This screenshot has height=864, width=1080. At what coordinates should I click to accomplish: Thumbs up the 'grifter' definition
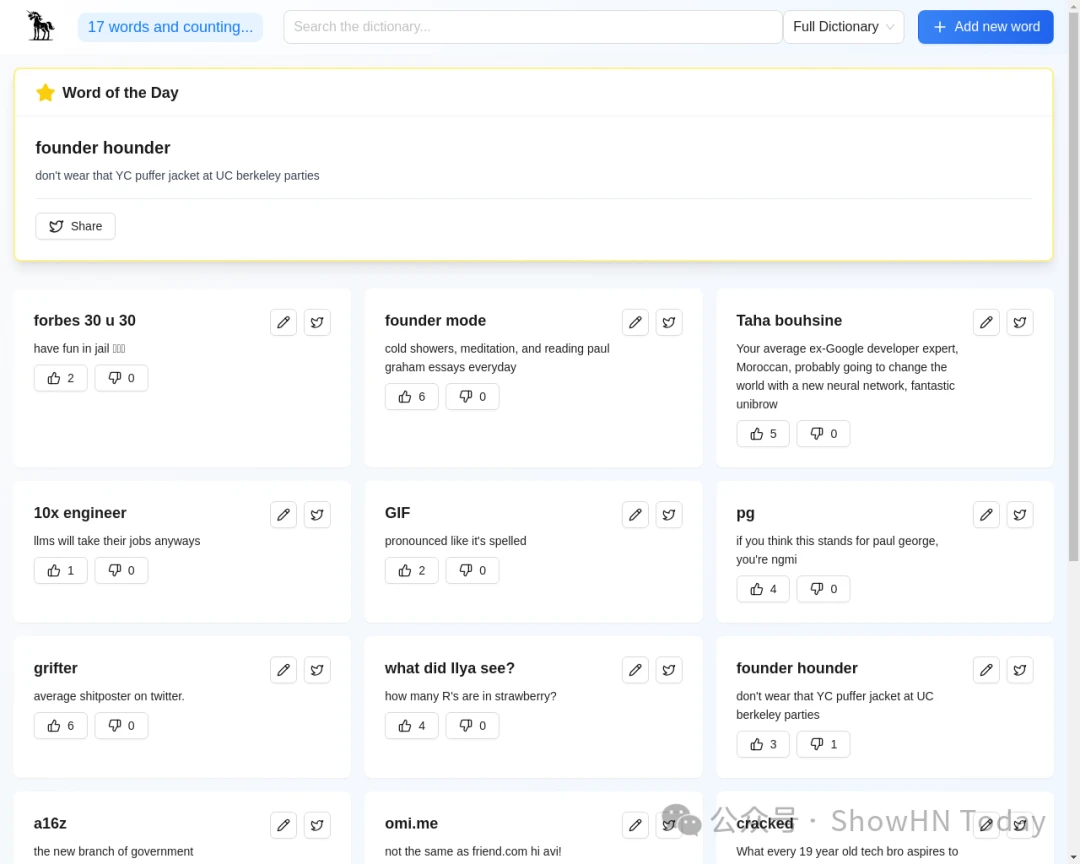click(x=60, y=725)
